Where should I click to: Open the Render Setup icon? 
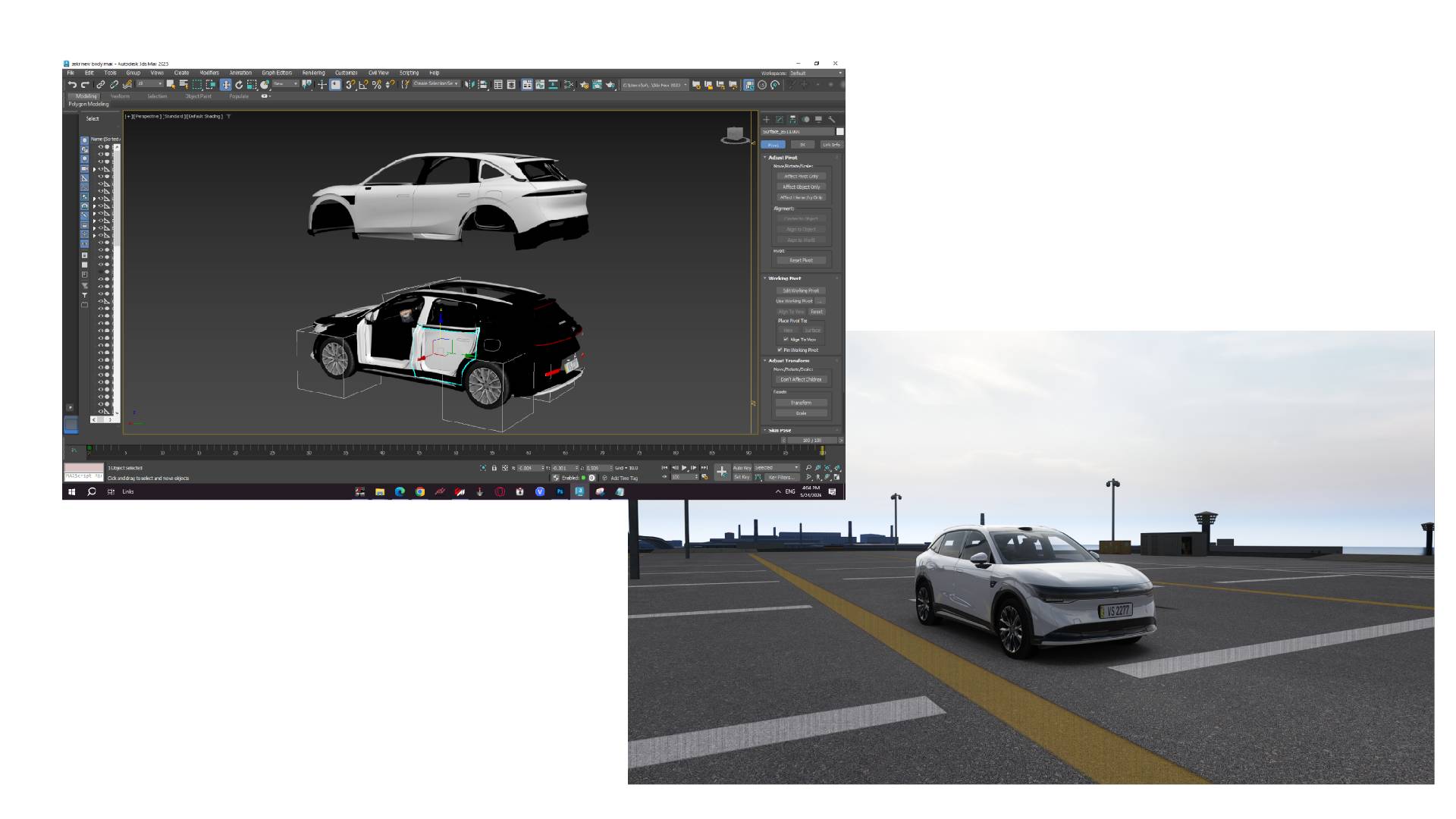coord(584,85)
